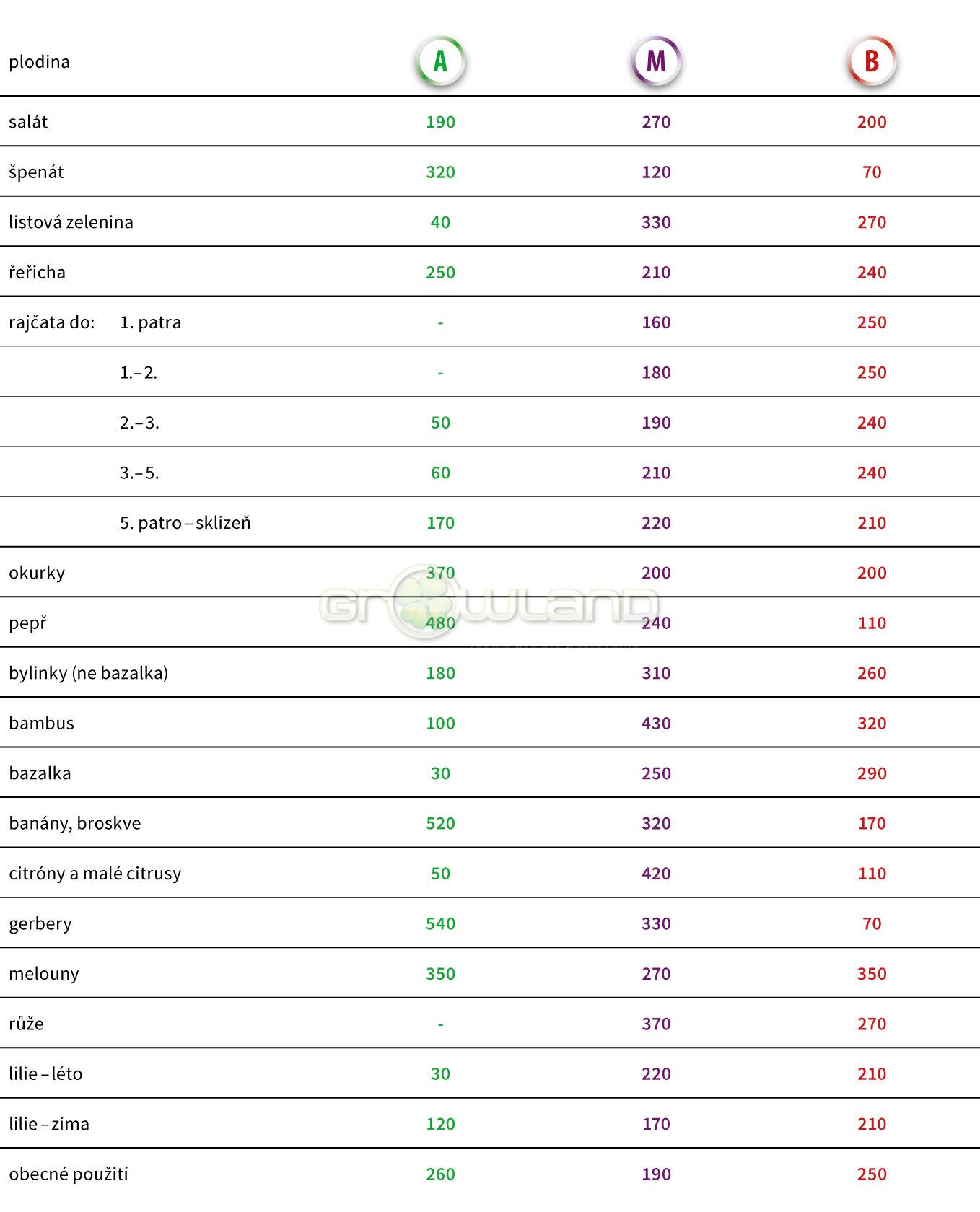Click the gerbery A value 540
Image resolution: width=980 pixels, height=1212 pixels.
[440, 924]
